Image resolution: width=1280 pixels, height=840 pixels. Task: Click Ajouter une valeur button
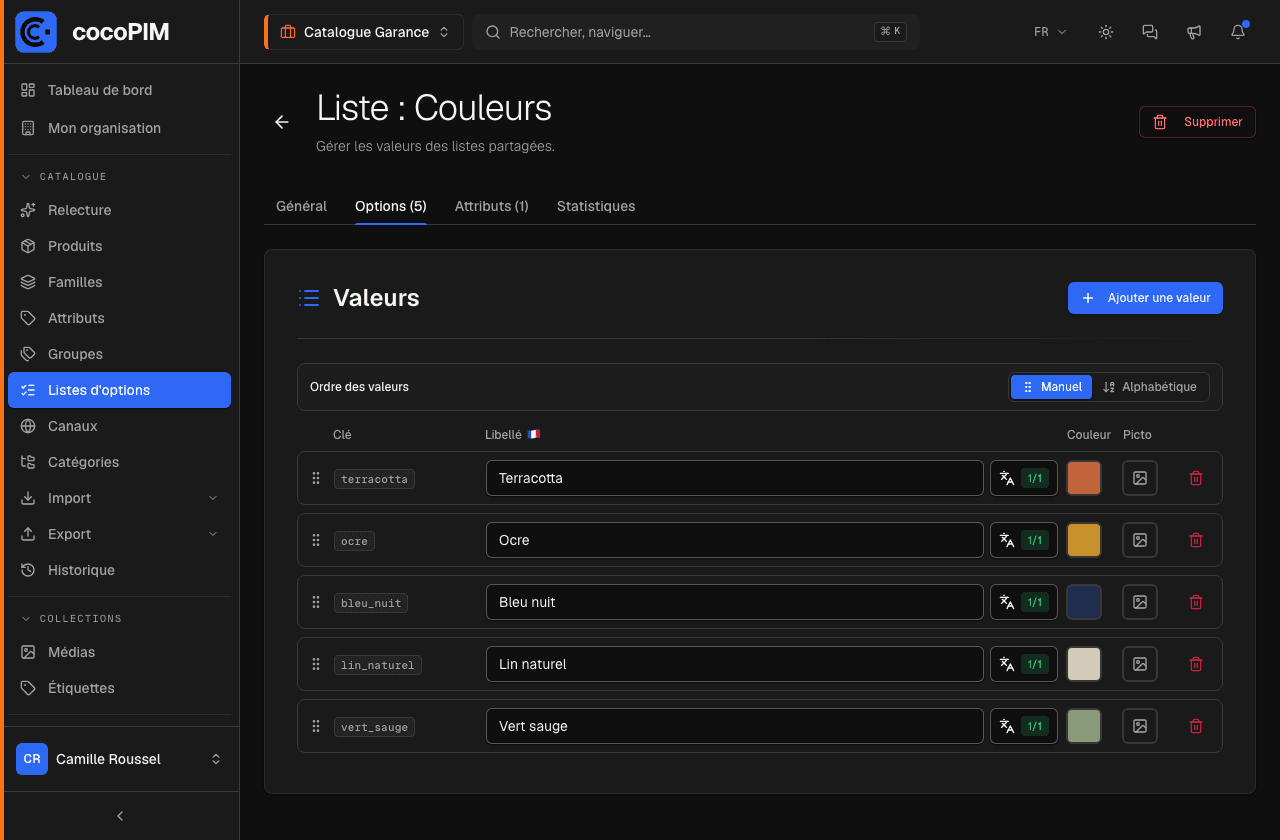click(x=1145, y=298)
